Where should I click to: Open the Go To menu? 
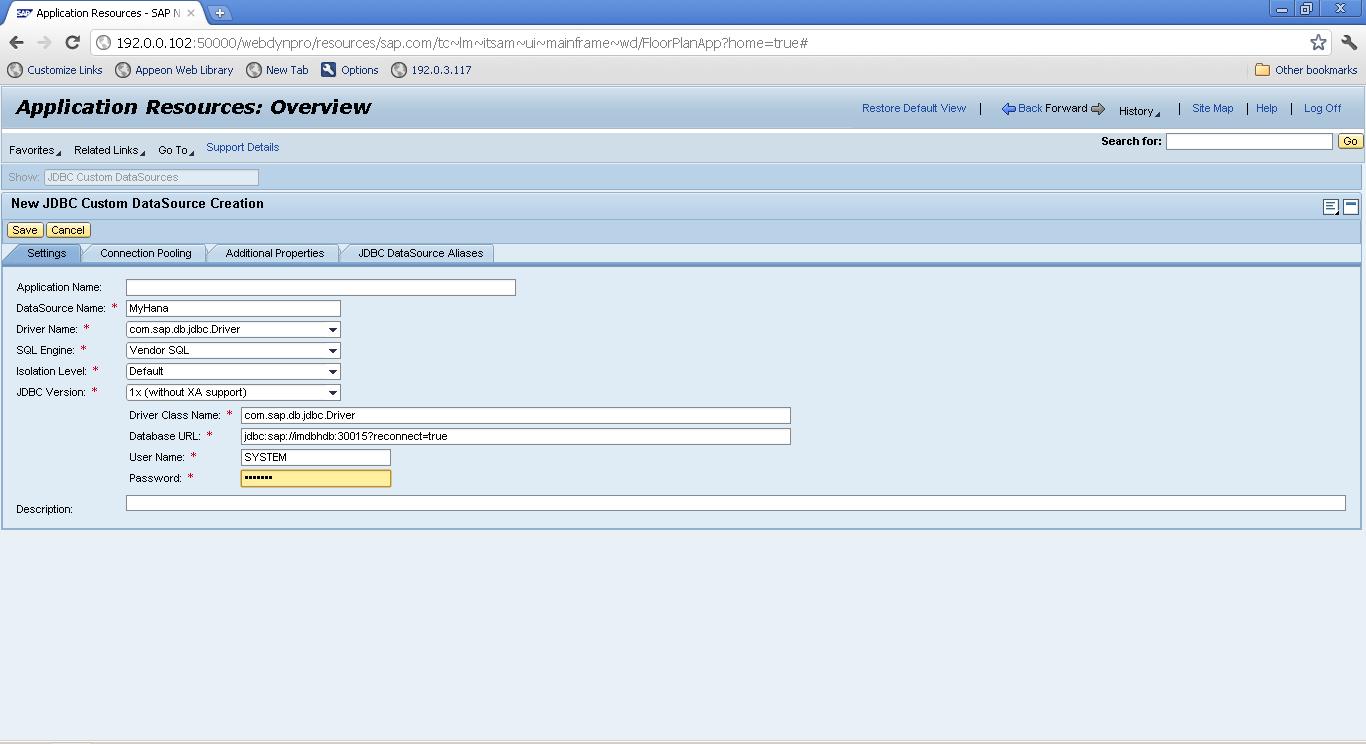(176, 150)
